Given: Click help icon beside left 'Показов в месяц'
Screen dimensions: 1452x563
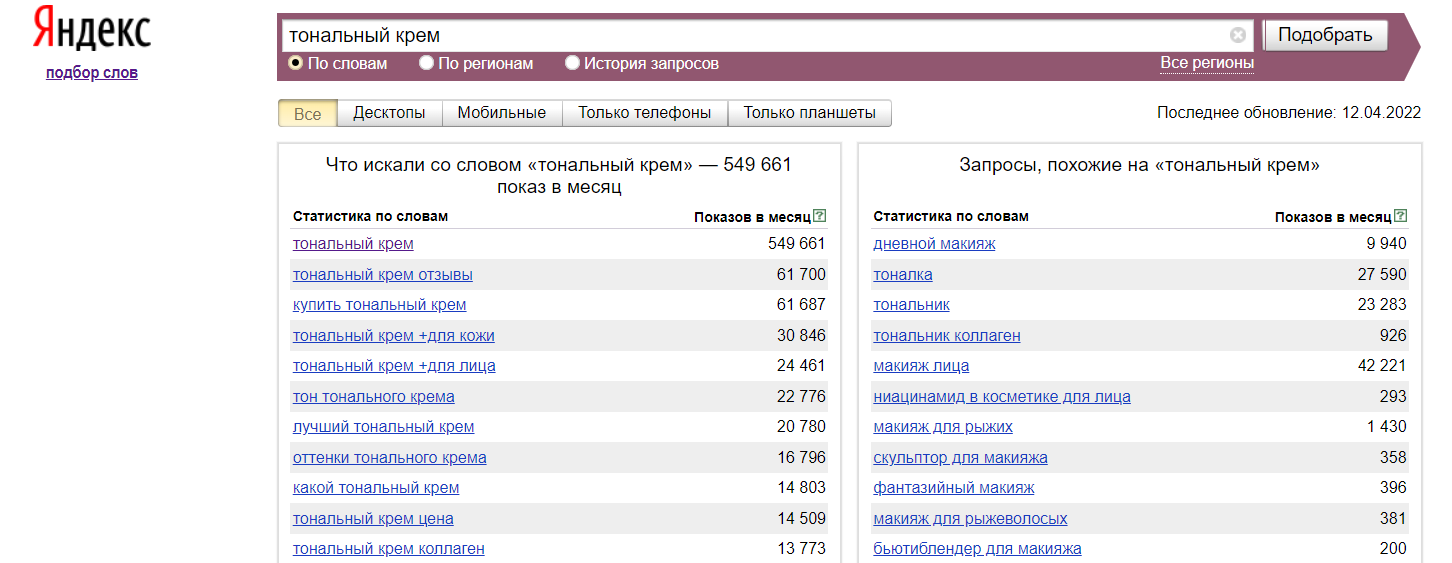Looking at the screenshot, I should 820,216.
